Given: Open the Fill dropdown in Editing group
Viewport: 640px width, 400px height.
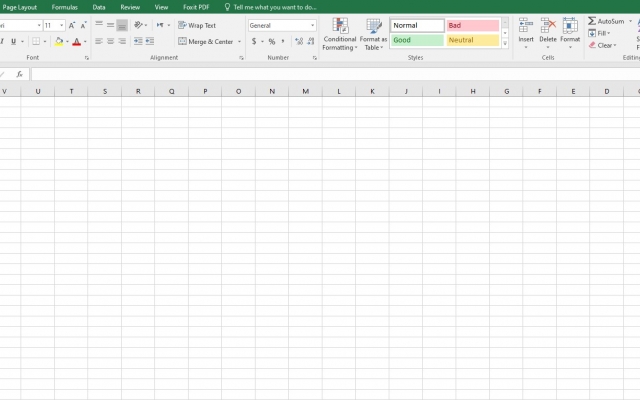Looking at the screenshot, I should 599,33.
